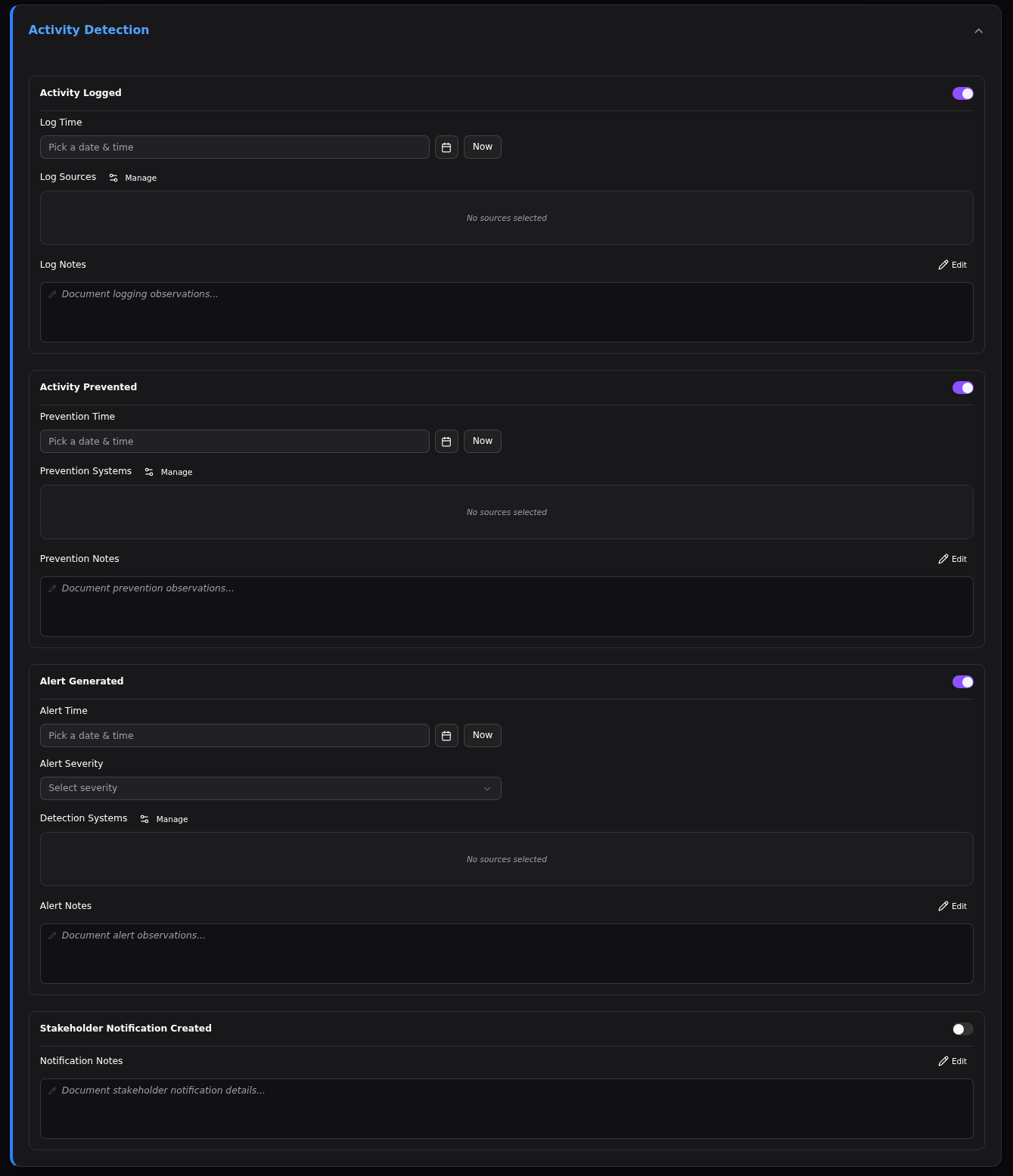Disable the Activity Logged toggle

pos(962,94)
